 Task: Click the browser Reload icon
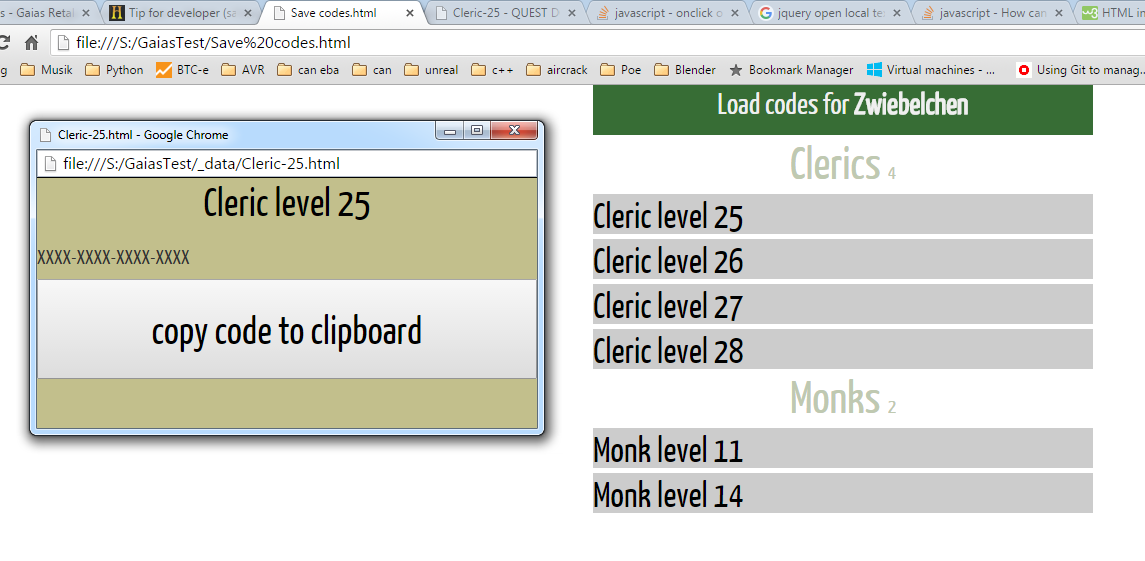click(4, 42)
